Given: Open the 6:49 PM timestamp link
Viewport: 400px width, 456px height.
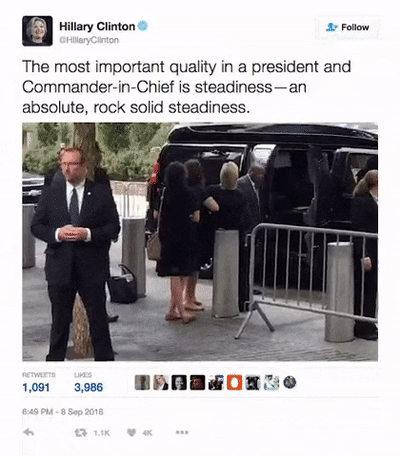Looking at the screenshot, I should tap(63, 412).
